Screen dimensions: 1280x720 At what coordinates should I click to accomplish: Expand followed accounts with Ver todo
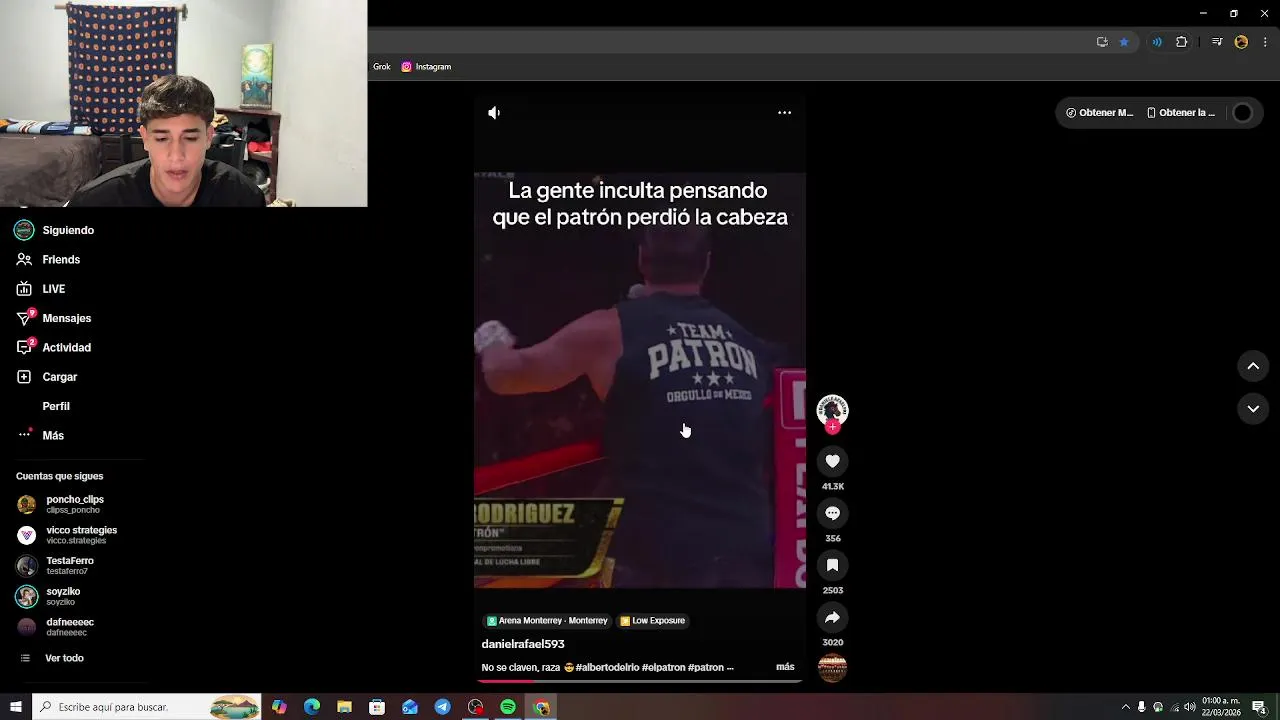pos(52,658)
